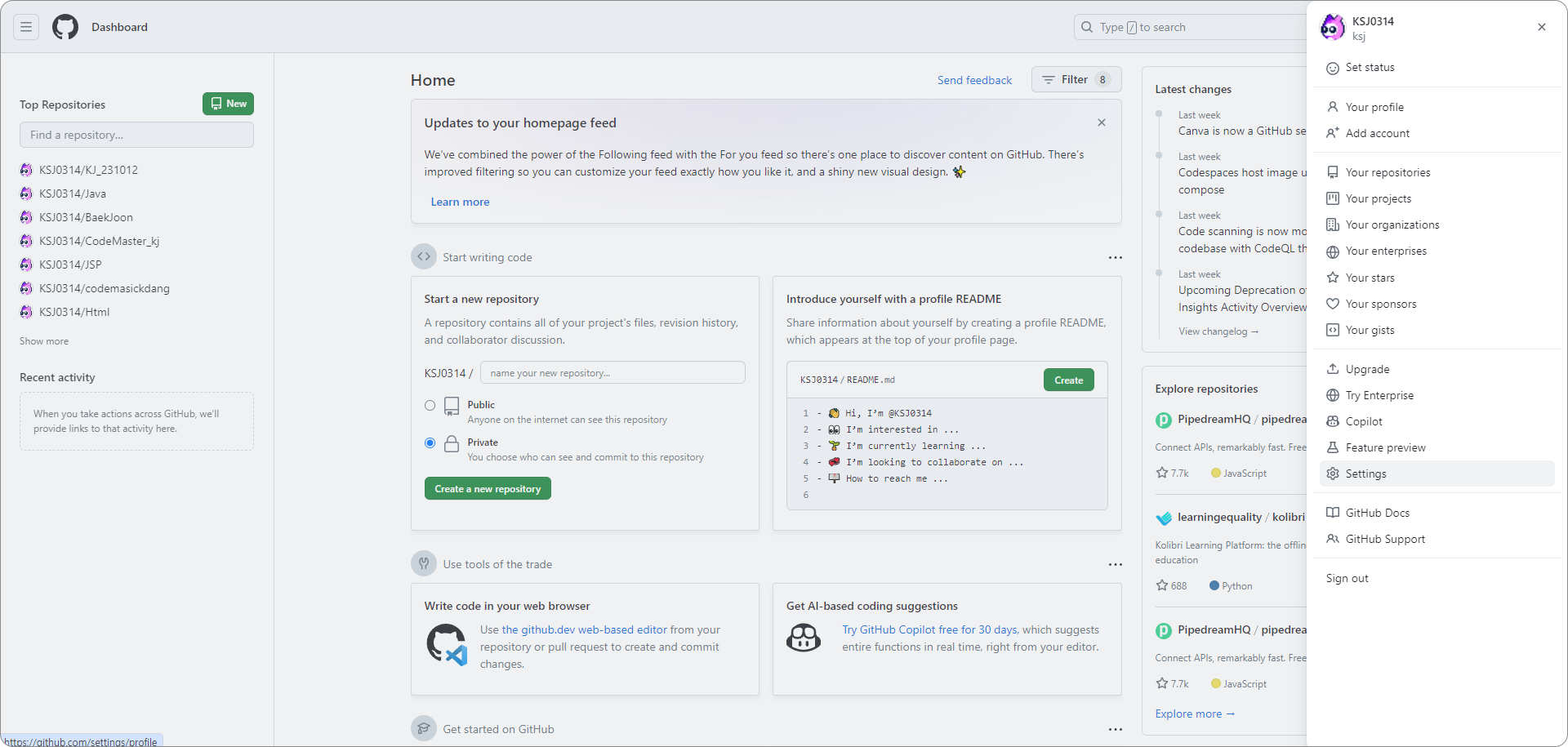Open Settings from the user menu
The height and width of the screenshot is (747, 1568).
[1437, 474]
